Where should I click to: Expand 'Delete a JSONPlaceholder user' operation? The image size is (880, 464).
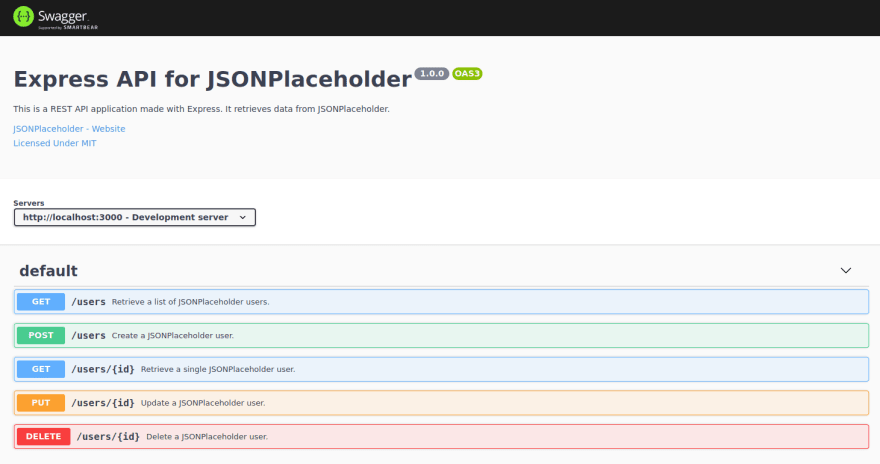[x=441, y=437]
